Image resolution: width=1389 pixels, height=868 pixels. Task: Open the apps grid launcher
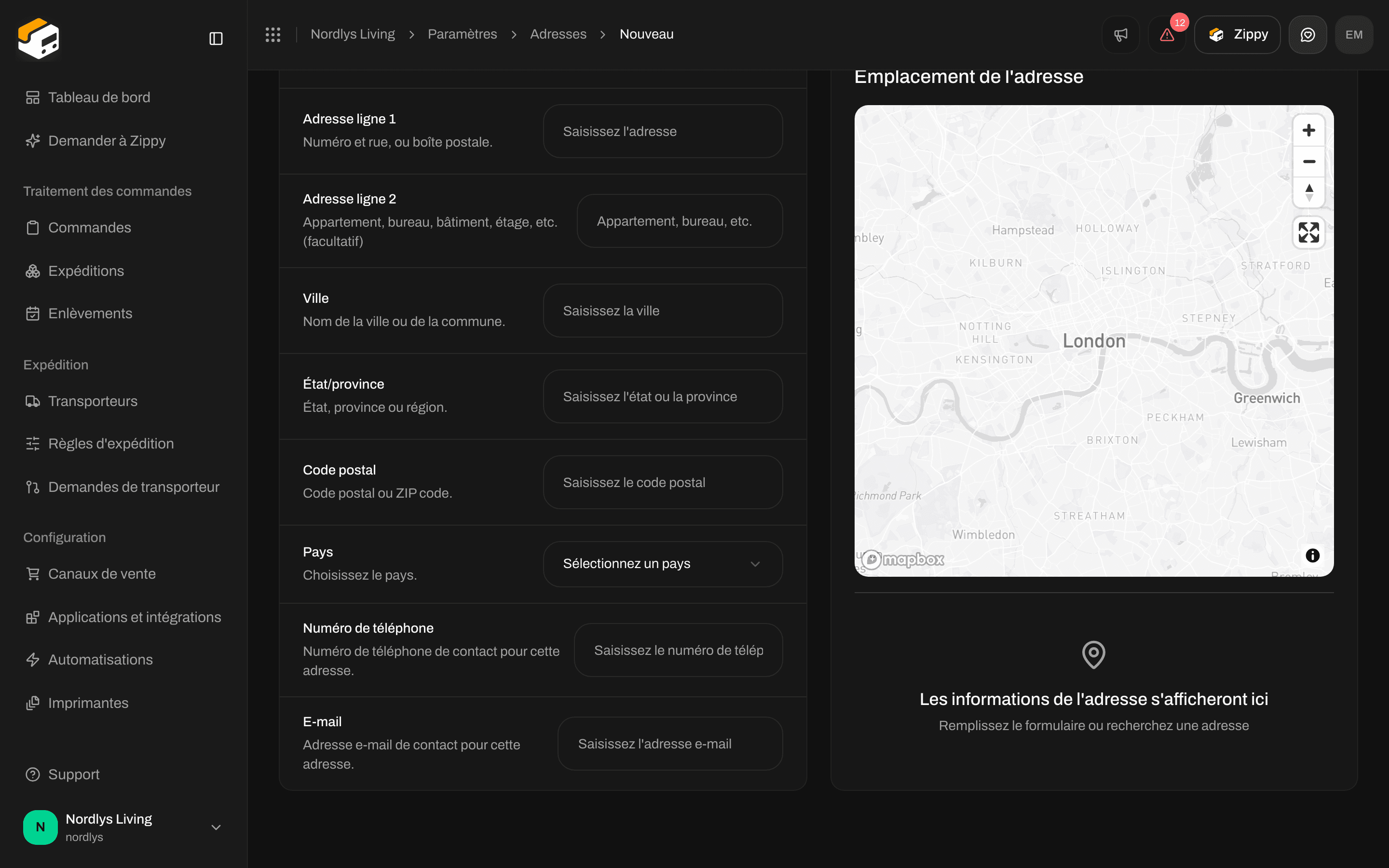pos(272,34)
